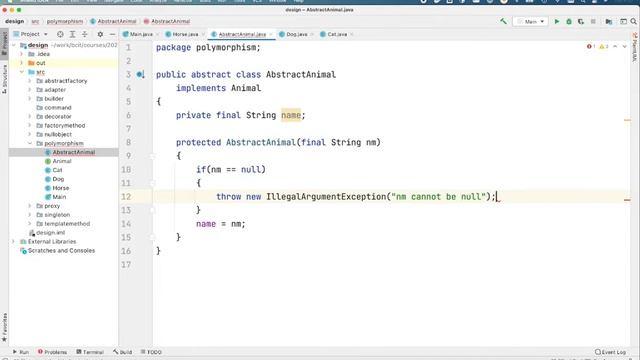640x360 pixels.
Task: Click the src breadcrumb
Action: point(35,21)
